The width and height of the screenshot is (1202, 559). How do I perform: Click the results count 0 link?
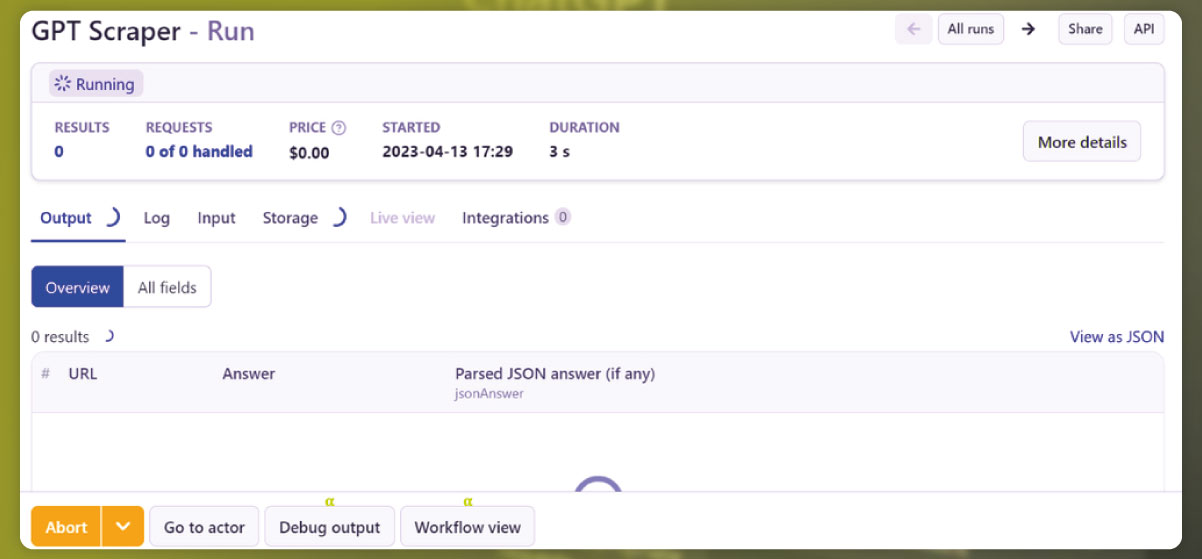click(59, 152)
